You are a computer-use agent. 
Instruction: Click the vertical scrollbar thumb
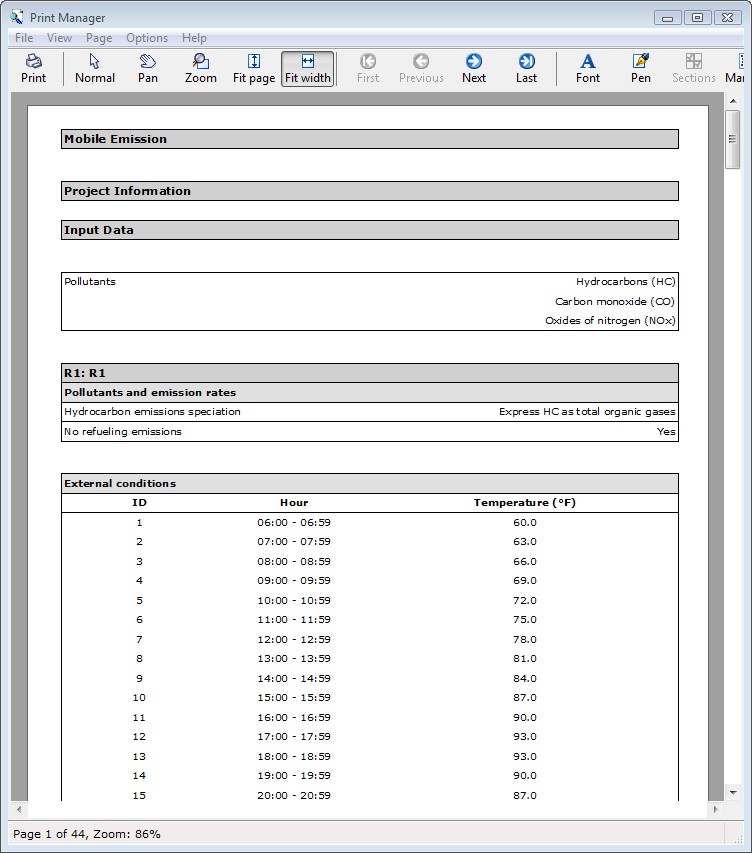tap(733, 140)
